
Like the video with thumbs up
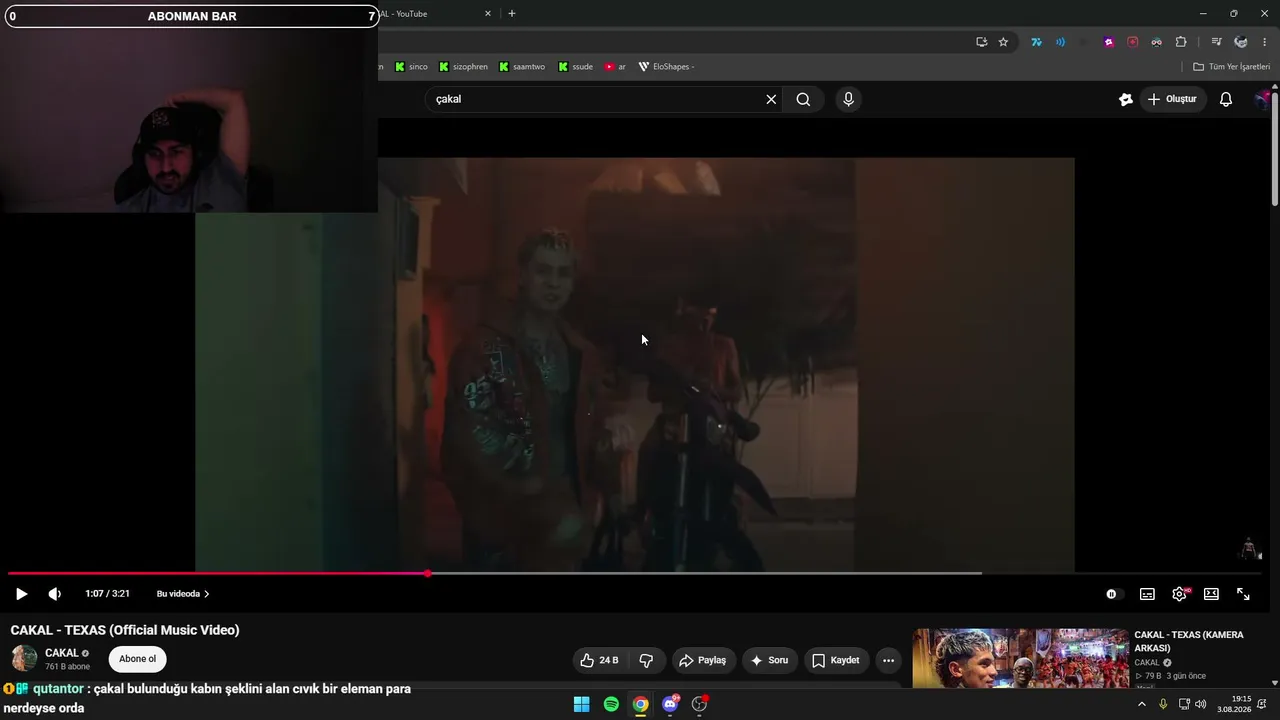[599, 660]
